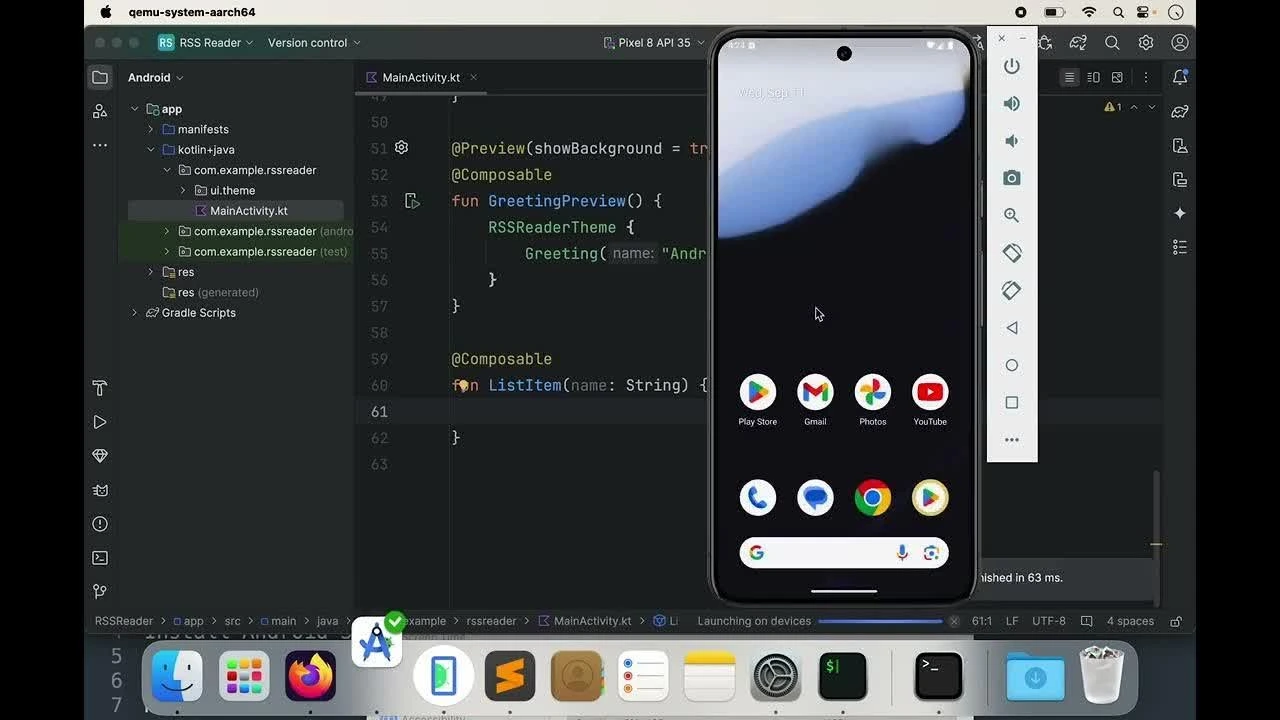
Task: Toggle the Project tool window folder icon
Action: click(x=100, y=78)
